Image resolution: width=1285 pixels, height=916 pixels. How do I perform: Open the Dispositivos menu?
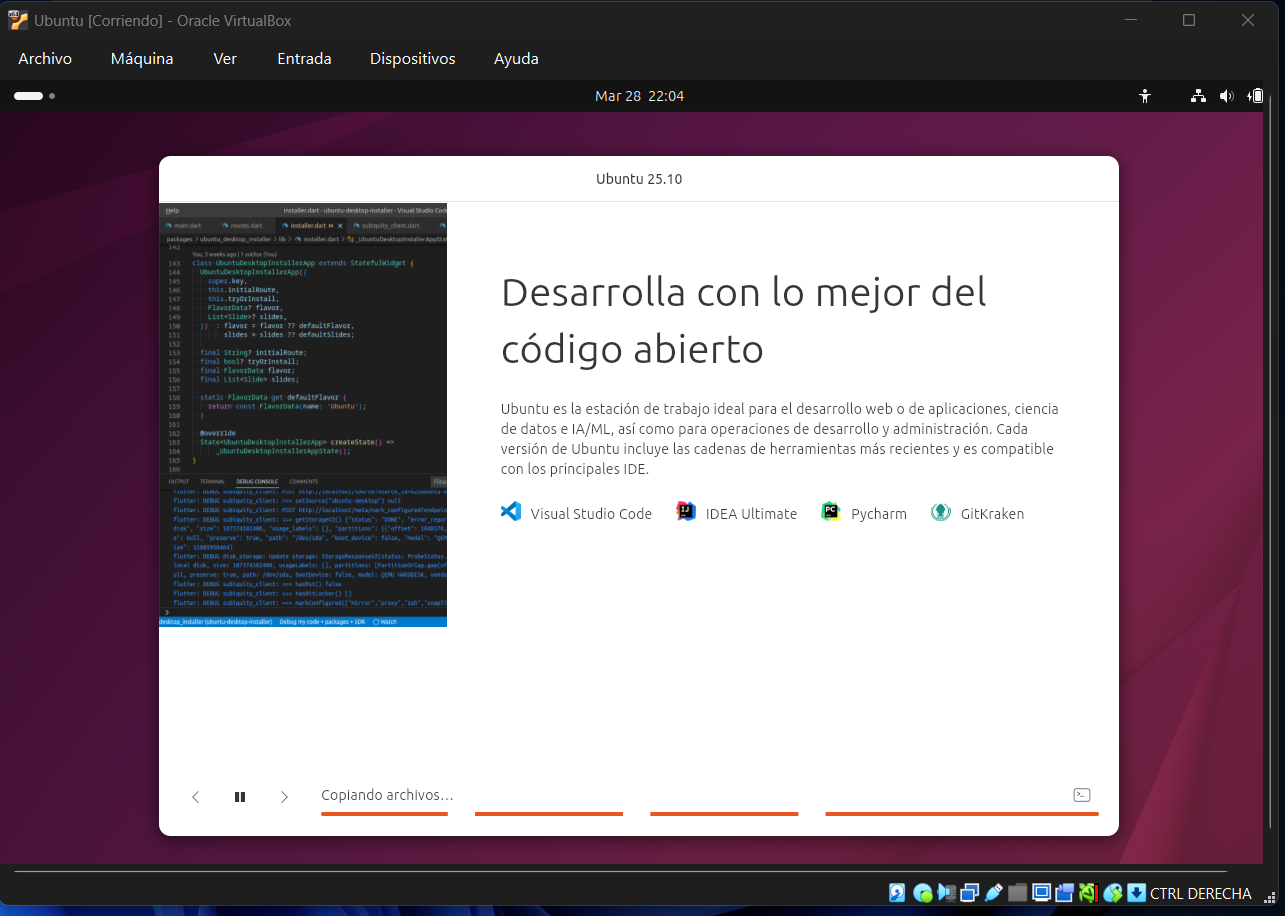[x=412, y=58]
